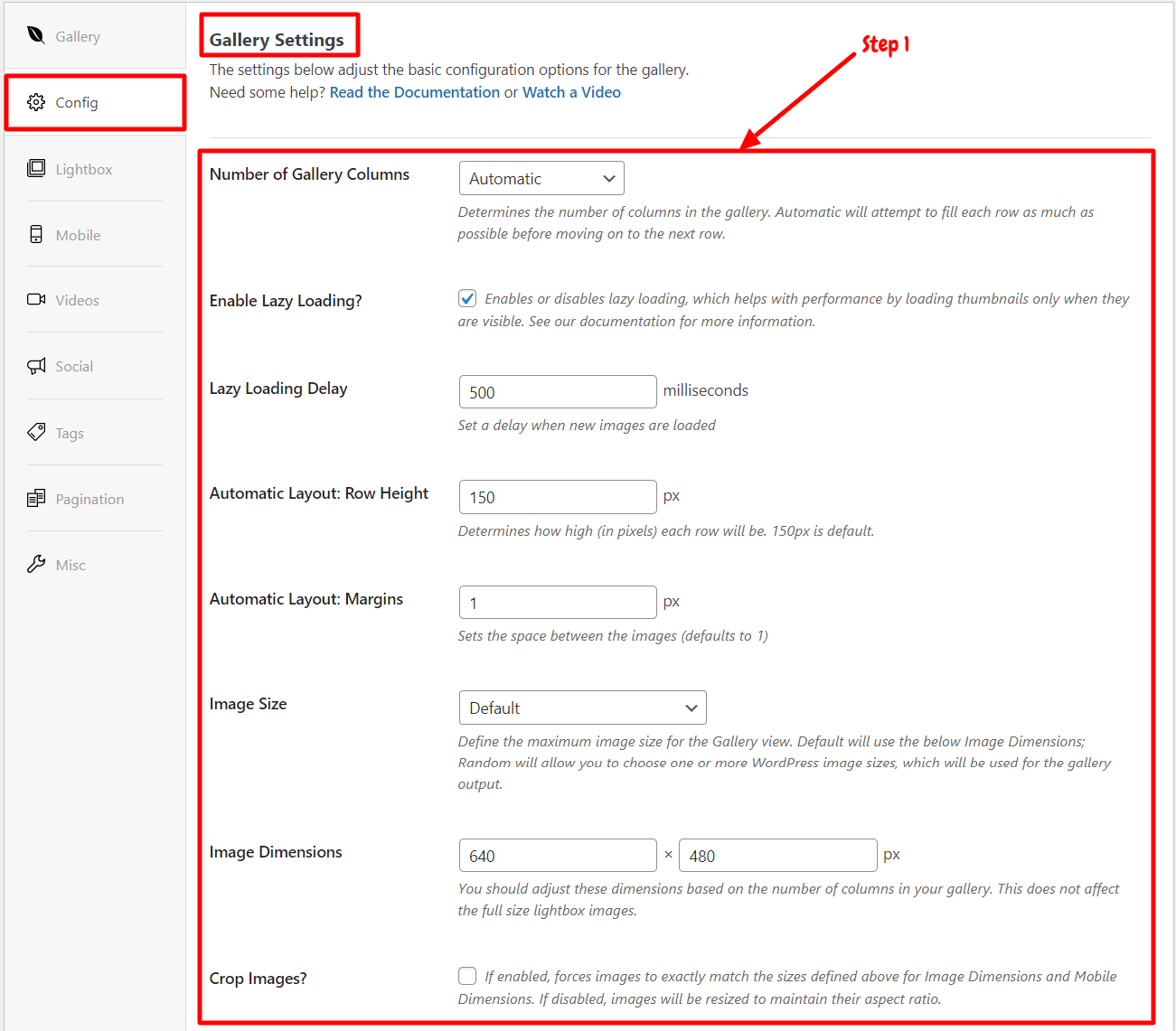Screen dimensions: 1176x1031
Task: Click the Social megaphone icon
Action: (36, 366)
